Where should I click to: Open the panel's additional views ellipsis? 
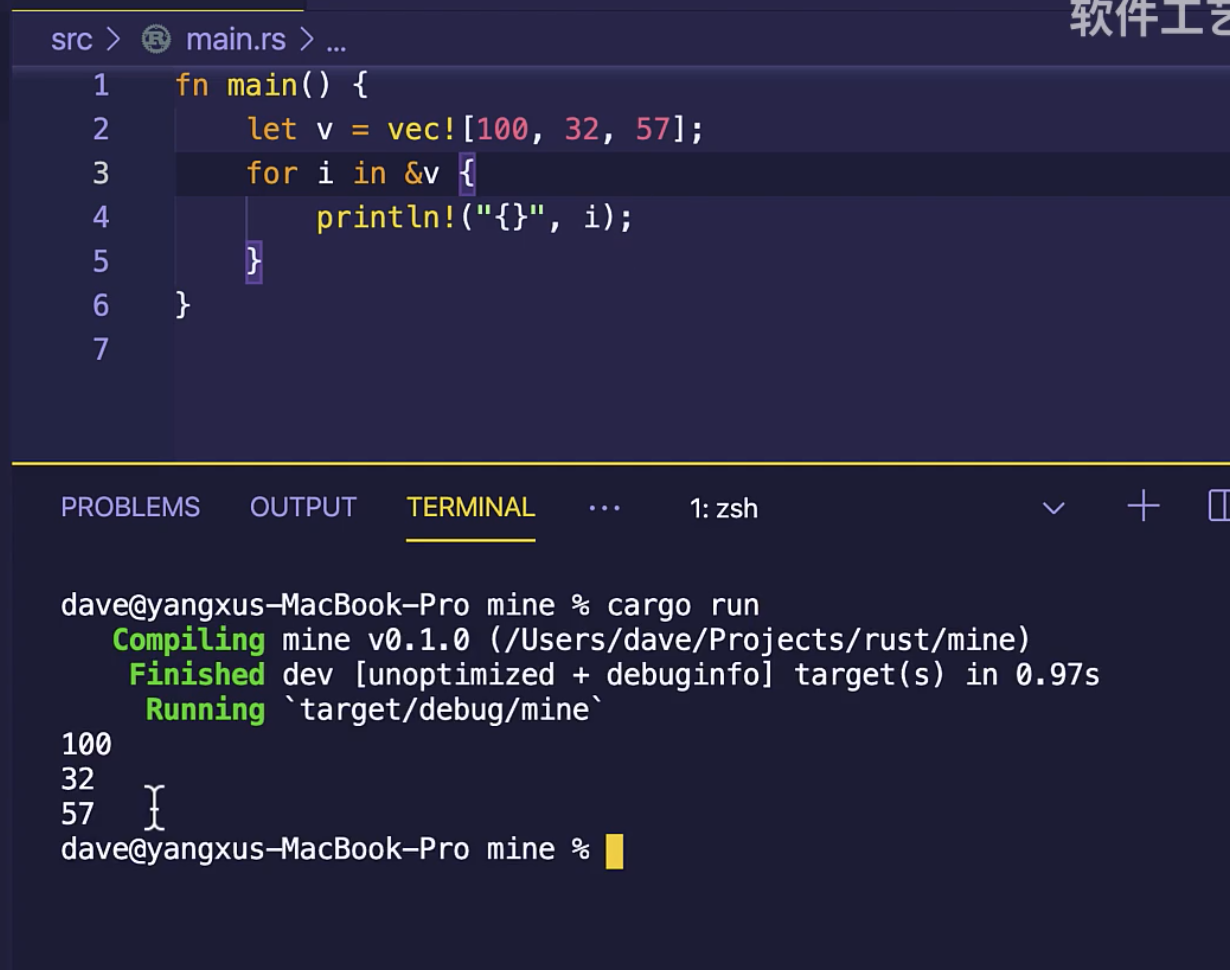click(604, 508)
